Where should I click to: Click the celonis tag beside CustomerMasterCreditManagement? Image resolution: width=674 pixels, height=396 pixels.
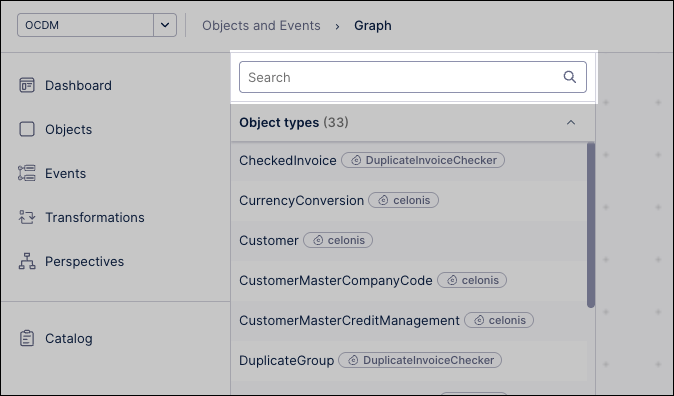tap(499, 320)
